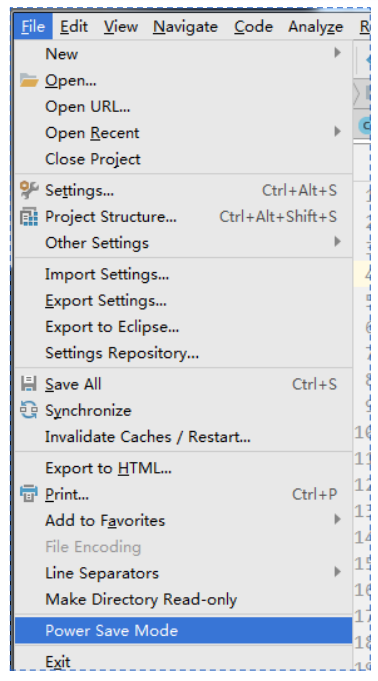Open the Code menu

pos(253,27)
